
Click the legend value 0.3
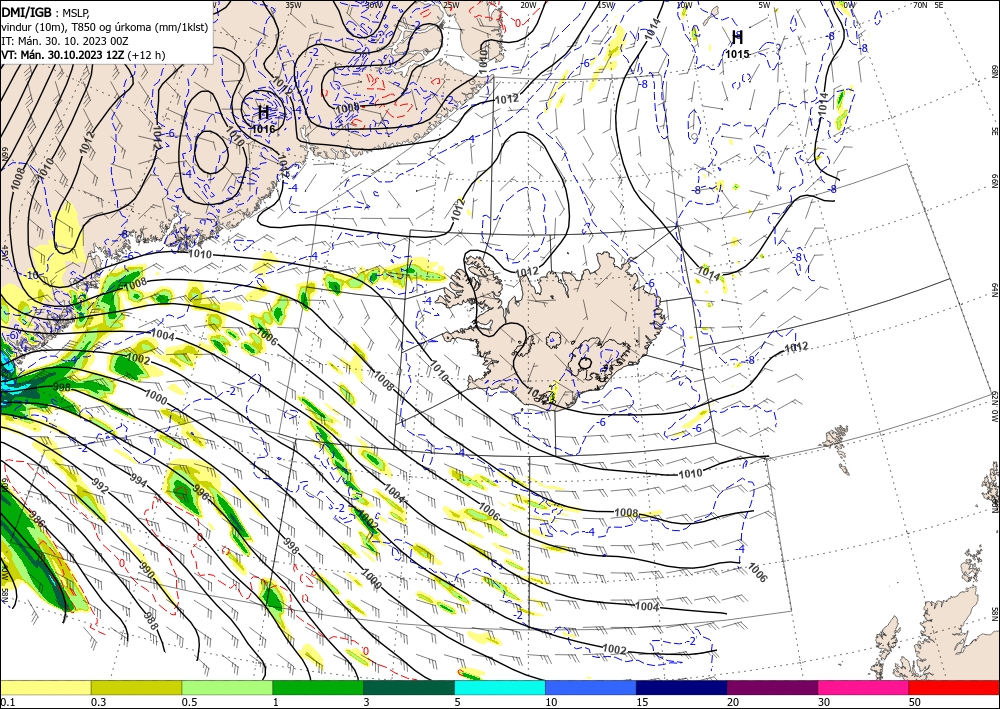coord(98,702)
